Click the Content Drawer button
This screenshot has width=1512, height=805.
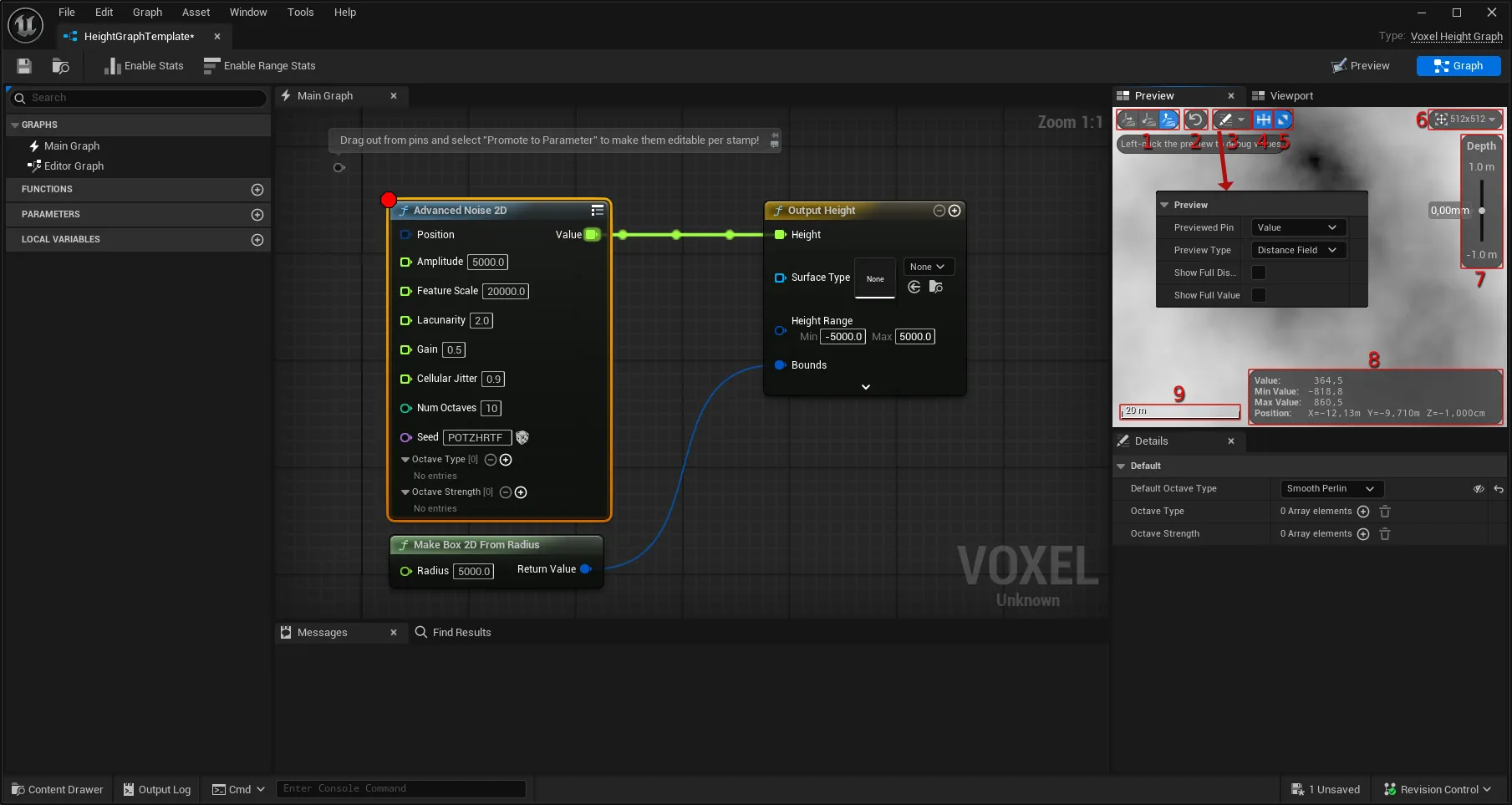point(58,789)
